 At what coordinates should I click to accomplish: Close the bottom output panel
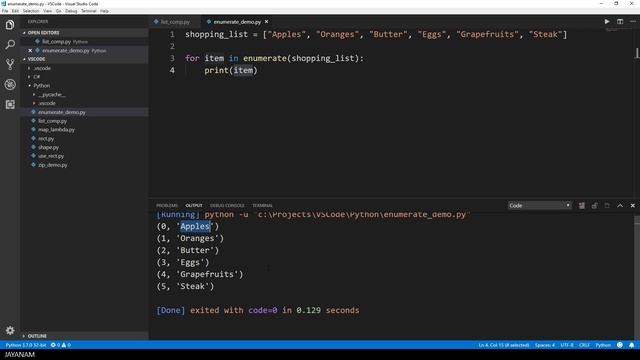tap(633, 206)
